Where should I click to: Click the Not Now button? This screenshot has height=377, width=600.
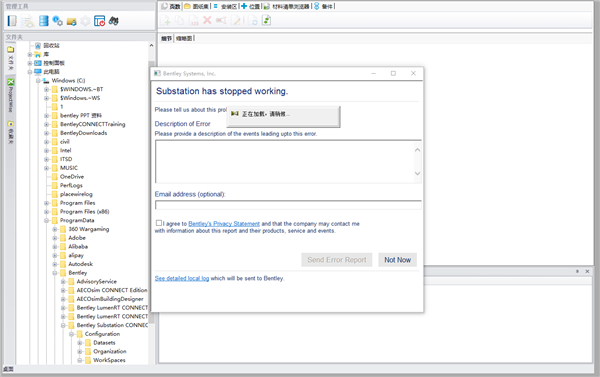[398, 260]
